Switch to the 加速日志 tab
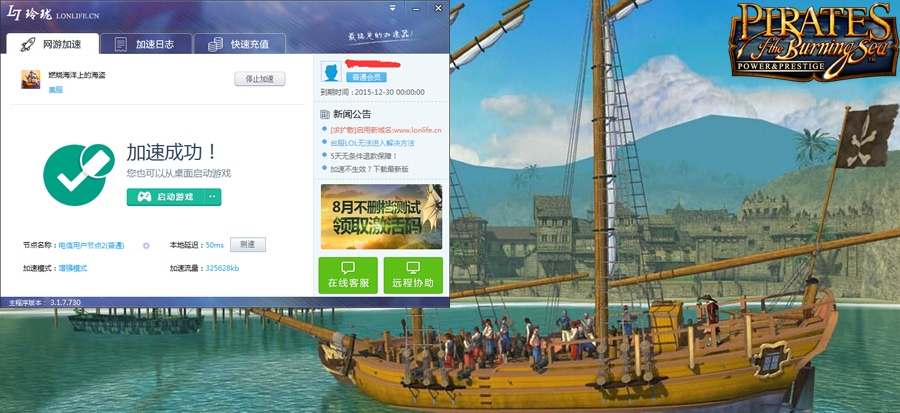Viewport: 900px width, 413px height. point(145,44)
